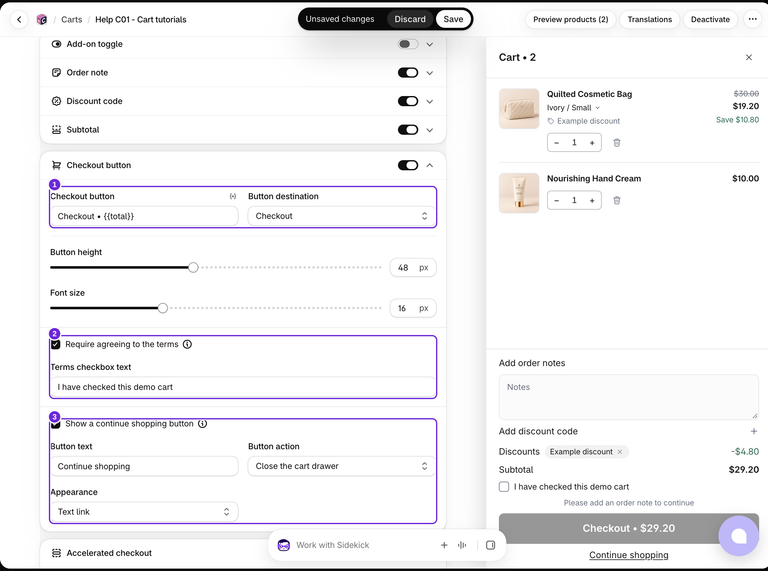Expand the Subtotal section
The width and height of the screenshot is (768, 571).
click(430, 130)
